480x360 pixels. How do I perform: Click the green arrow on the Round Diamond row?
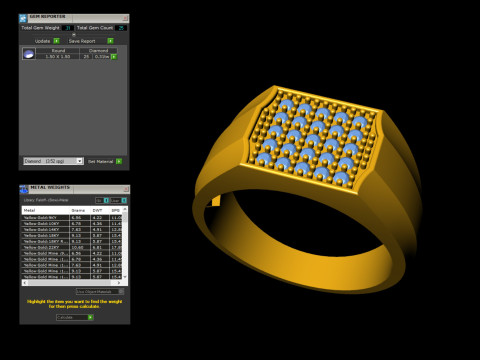click(x=114, y=57)
